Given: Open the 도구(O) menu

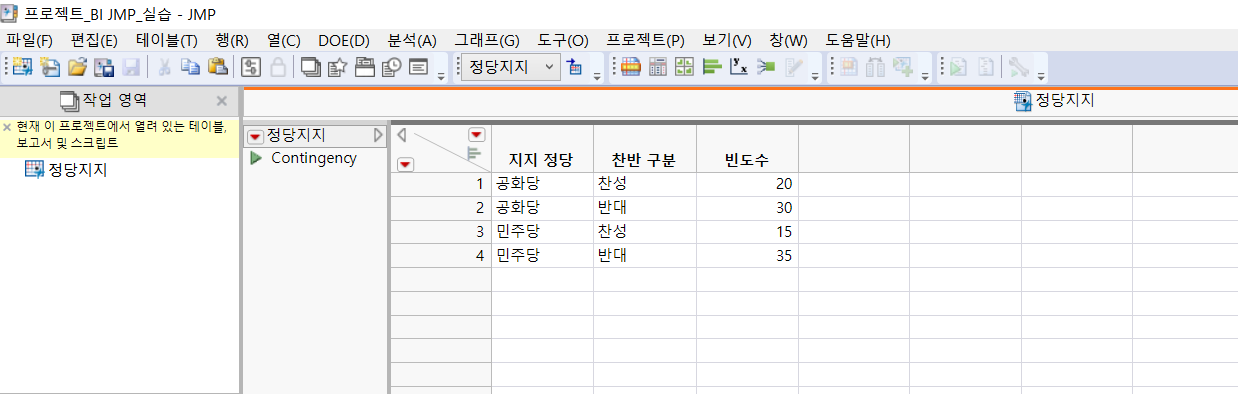Looking at the screenshot, I should (563, 41).
